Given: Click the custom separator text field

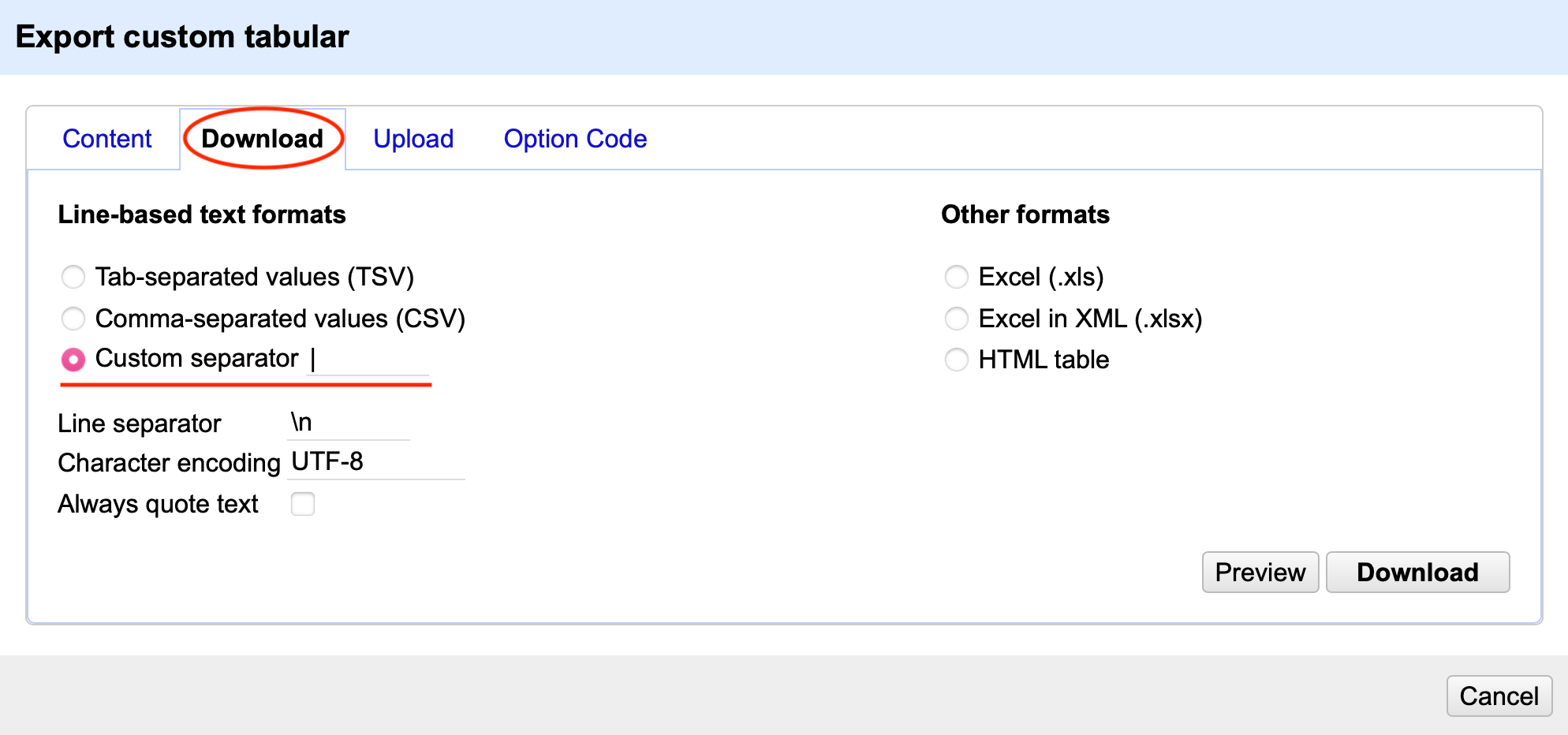Looking at the screenshot, I should [368, 360].
